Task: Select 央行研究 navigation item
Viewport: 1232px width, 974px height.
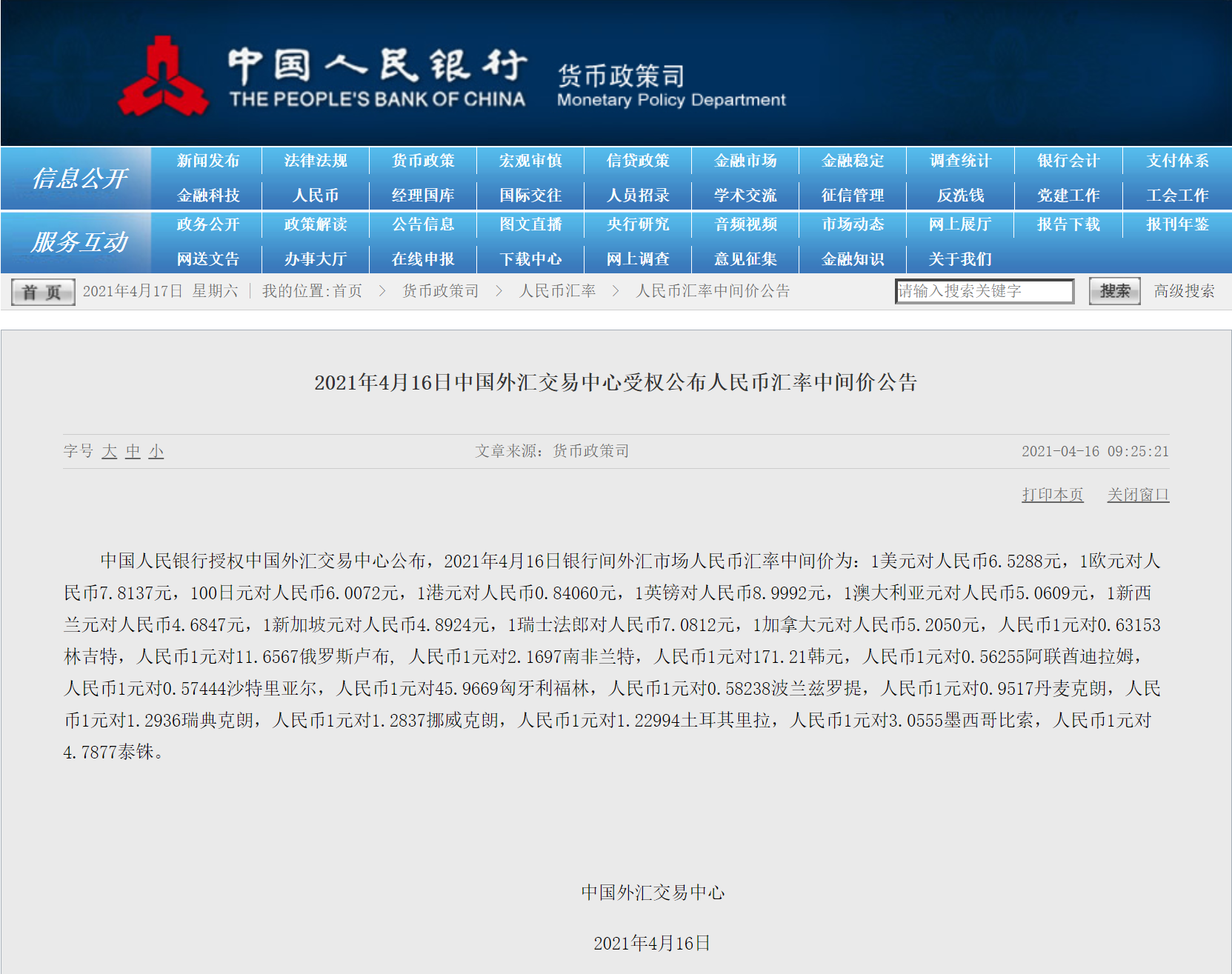Action: [x=638, y=224]
